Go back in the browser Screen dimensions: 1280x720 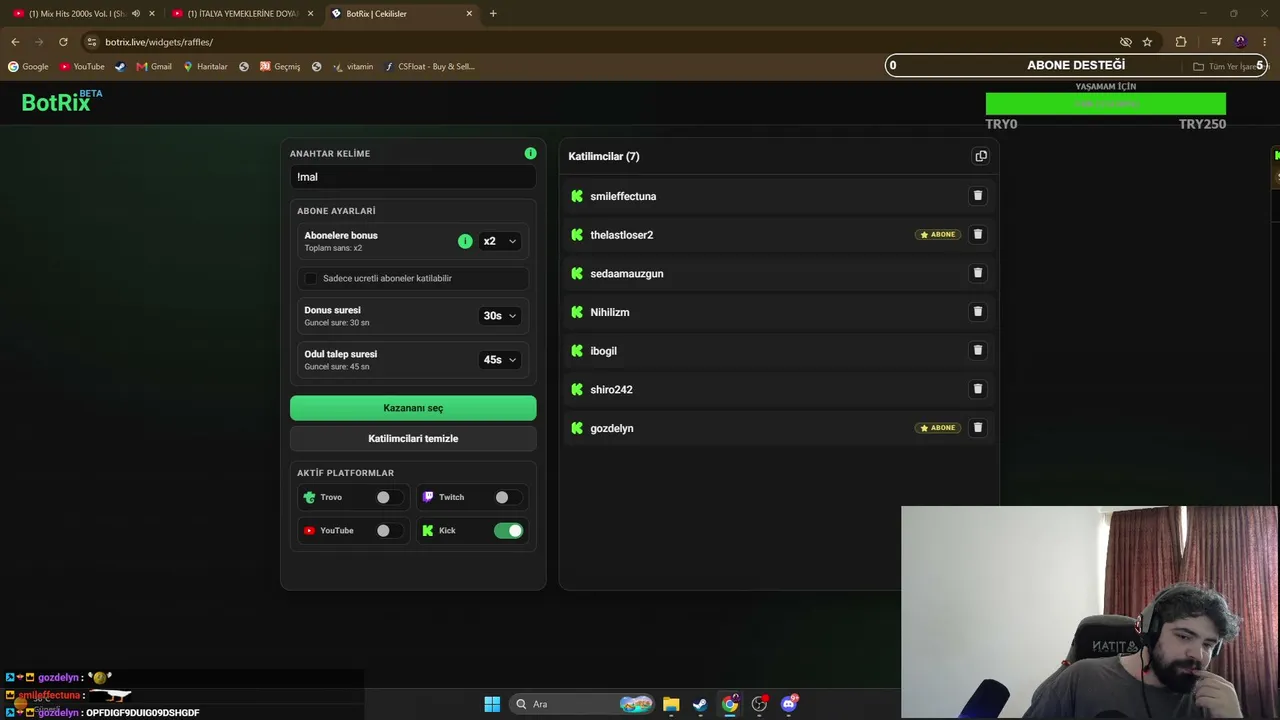coord(15,42)
